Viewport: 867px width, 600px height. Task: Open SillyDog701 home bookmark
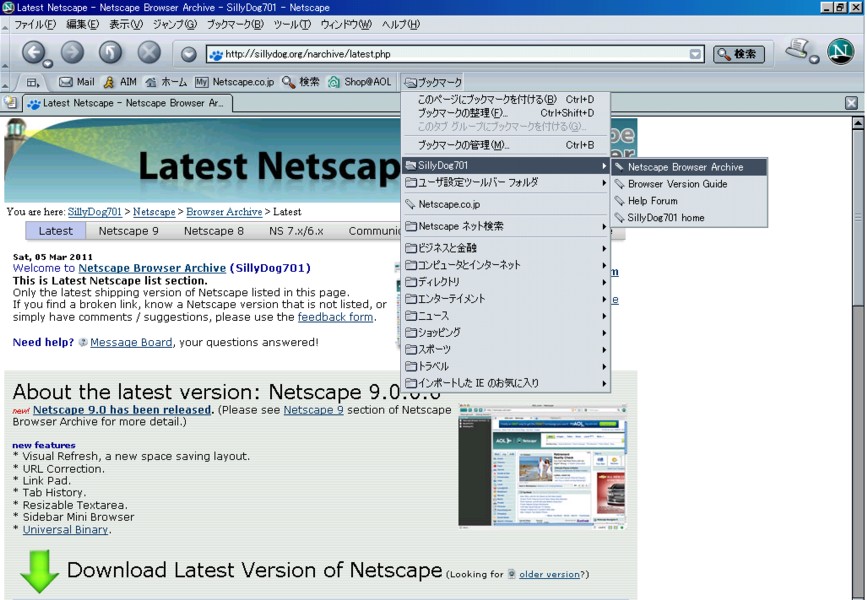click(690, 218)
